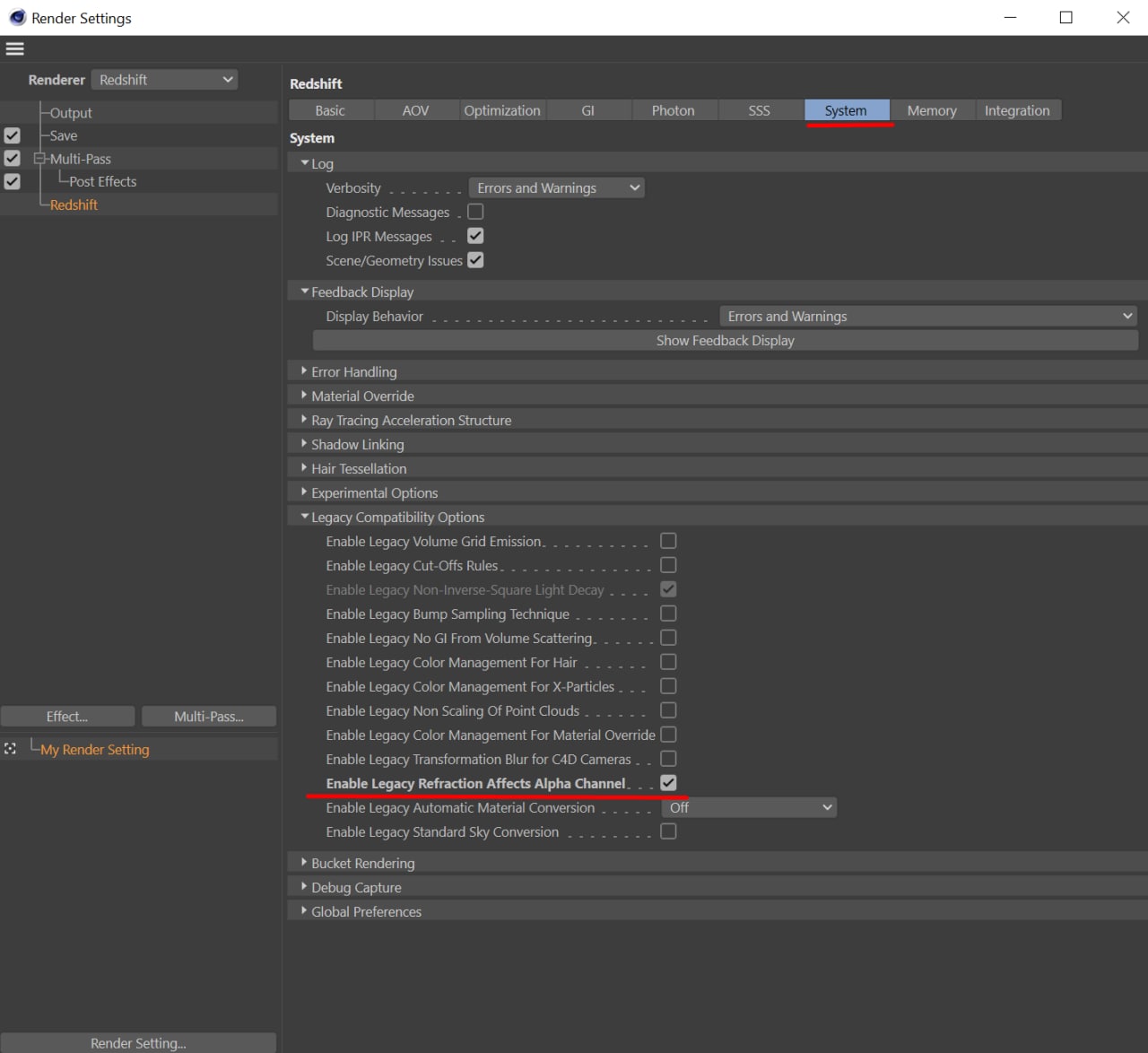
Task: Collapse the Log section
Action: pos(305,163)
